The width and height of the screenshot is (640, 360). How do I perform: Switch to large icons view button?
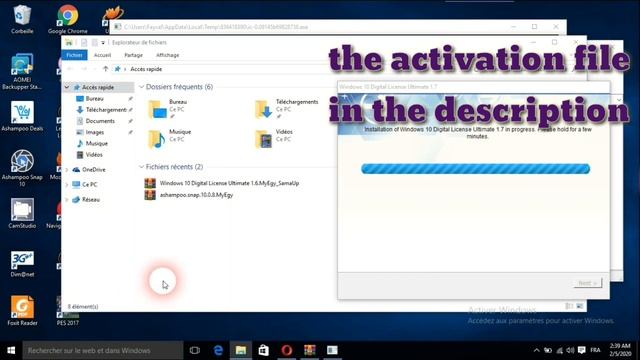click(x=579, y=306)
